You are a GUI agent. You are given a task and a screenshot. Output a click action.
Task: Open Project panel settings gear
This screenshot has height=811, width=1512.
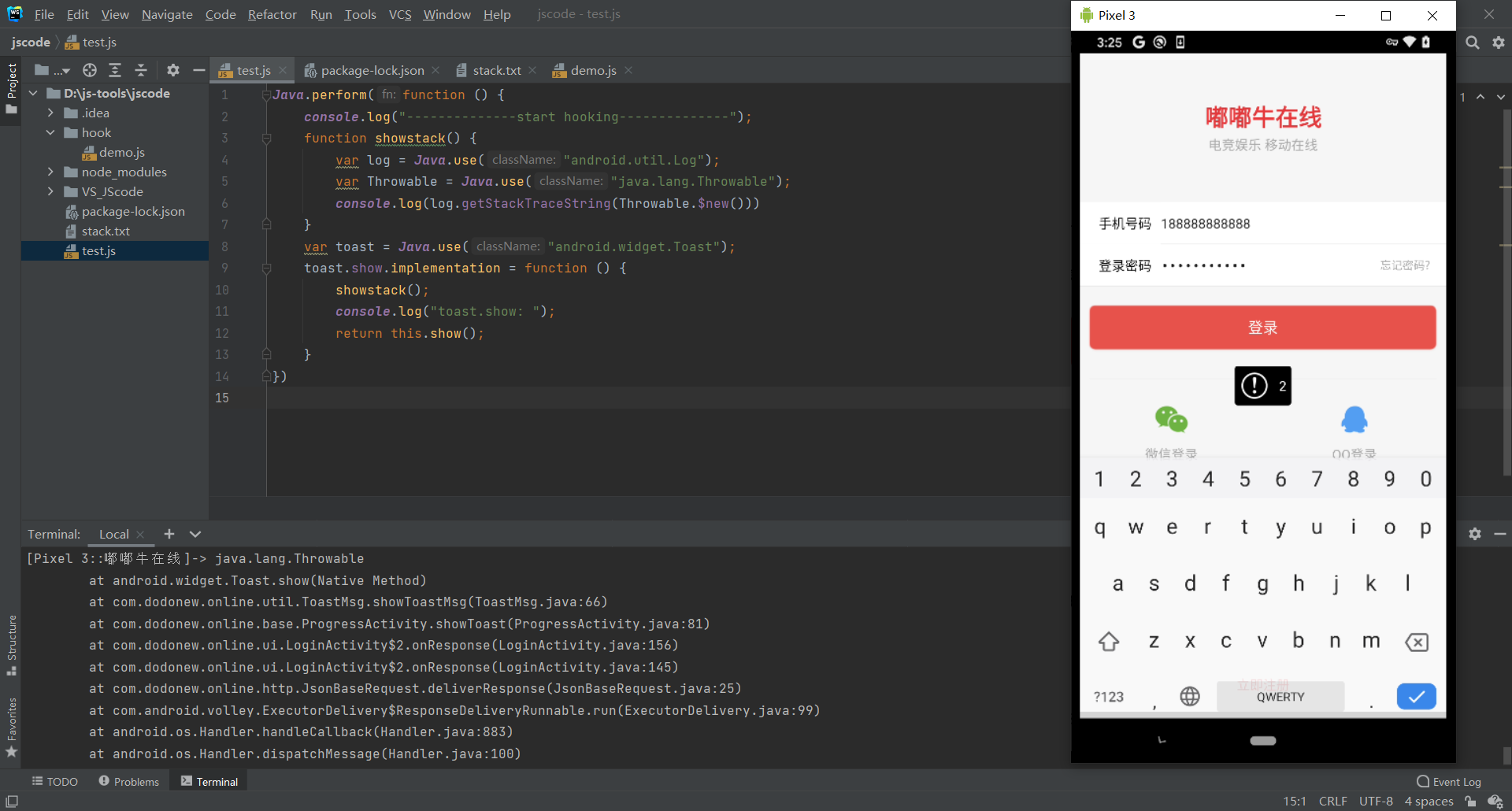[x=173, y=70]
